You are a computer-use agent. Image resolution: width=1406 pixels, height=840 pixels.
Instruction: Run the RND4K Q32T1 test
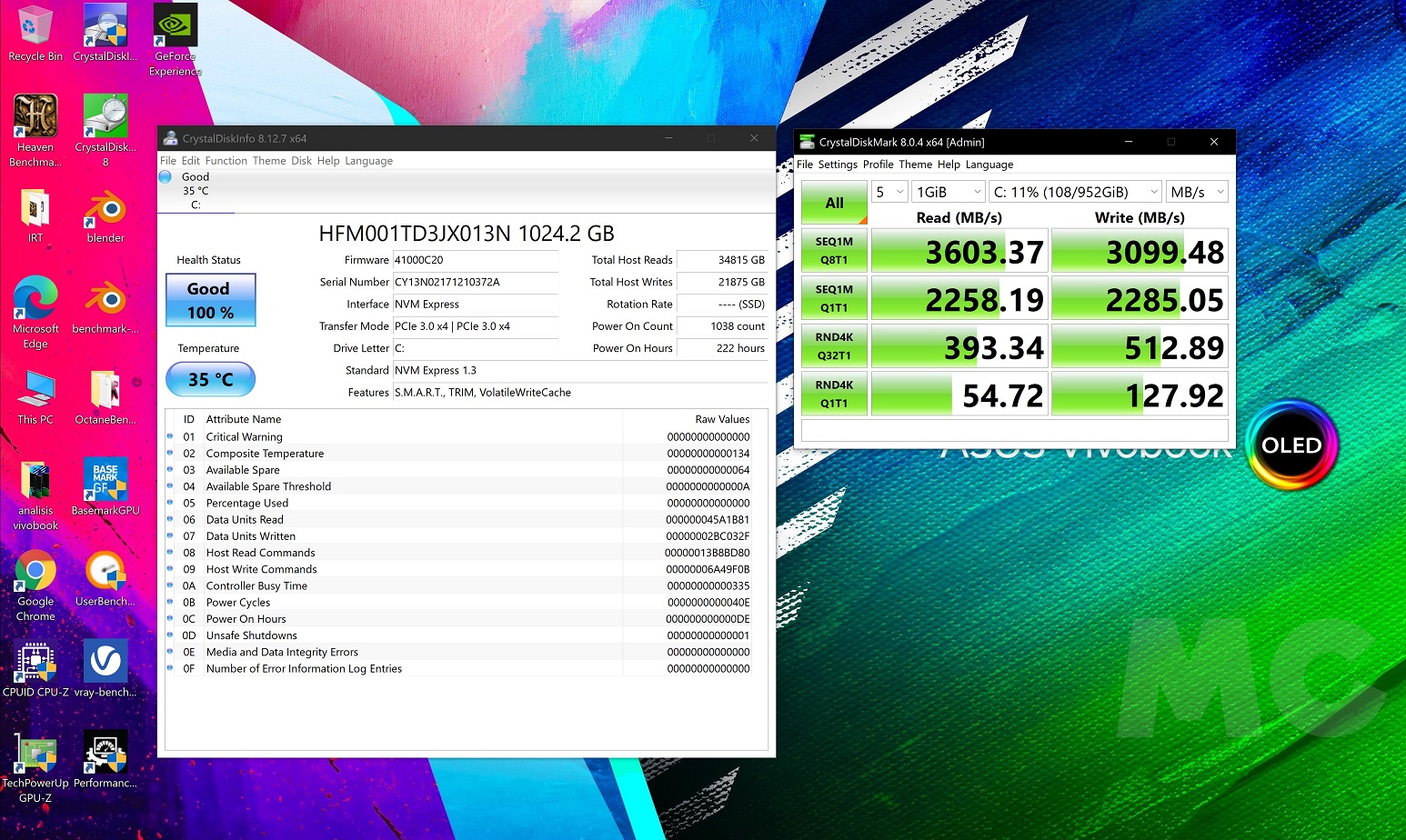pyautogui.click(x=834, y=346)
